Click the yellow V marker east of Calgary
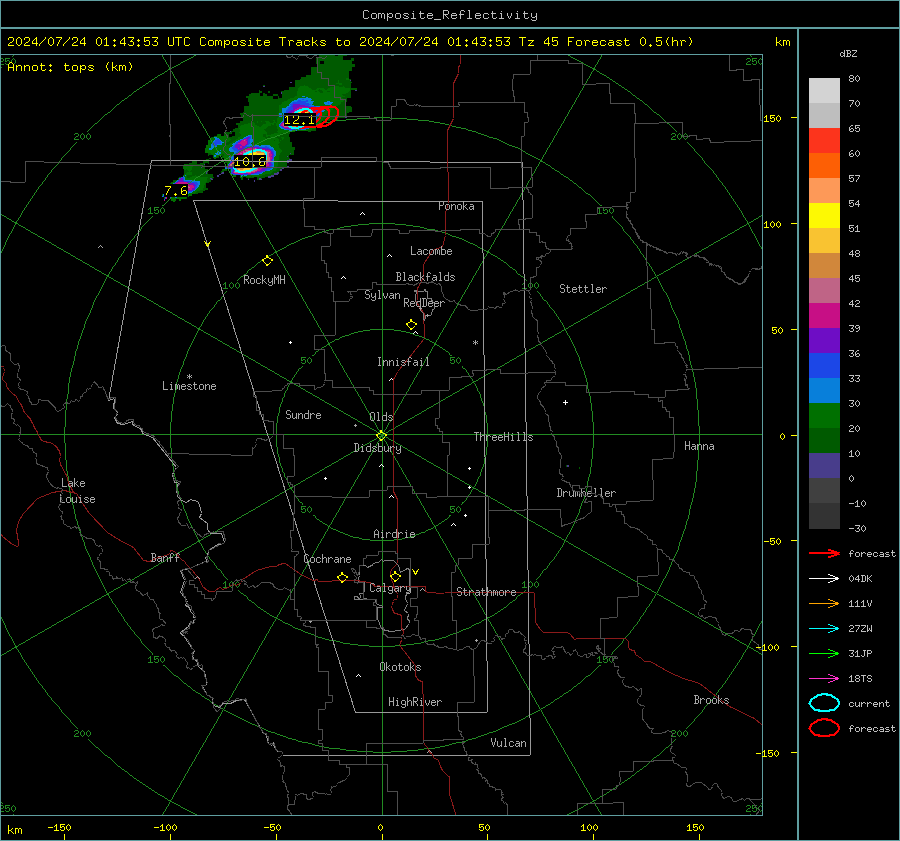900x841 pixels. [x=416, y=572]
